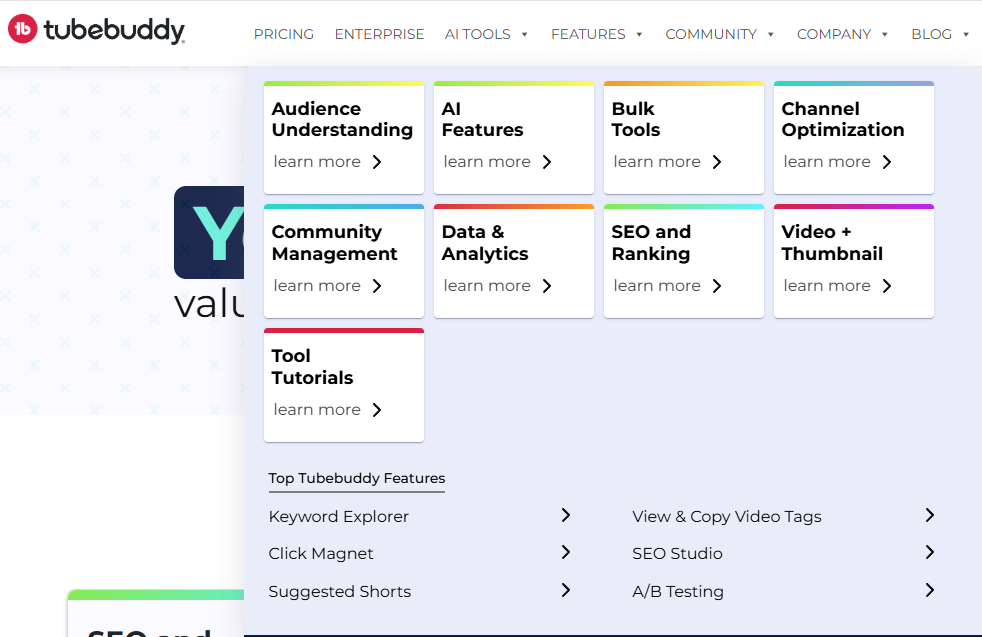This screenshot has width=982, height=637.
Task: Click learn more under Video + Thumbnail
Action: click(x=827, y=286)
